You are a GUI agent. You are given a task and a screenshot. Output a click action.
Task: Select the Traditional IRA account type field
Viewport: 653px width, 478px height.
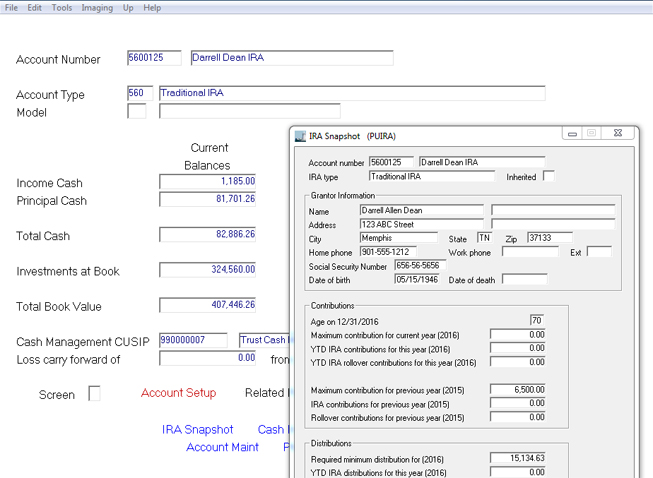coord(352,92)
